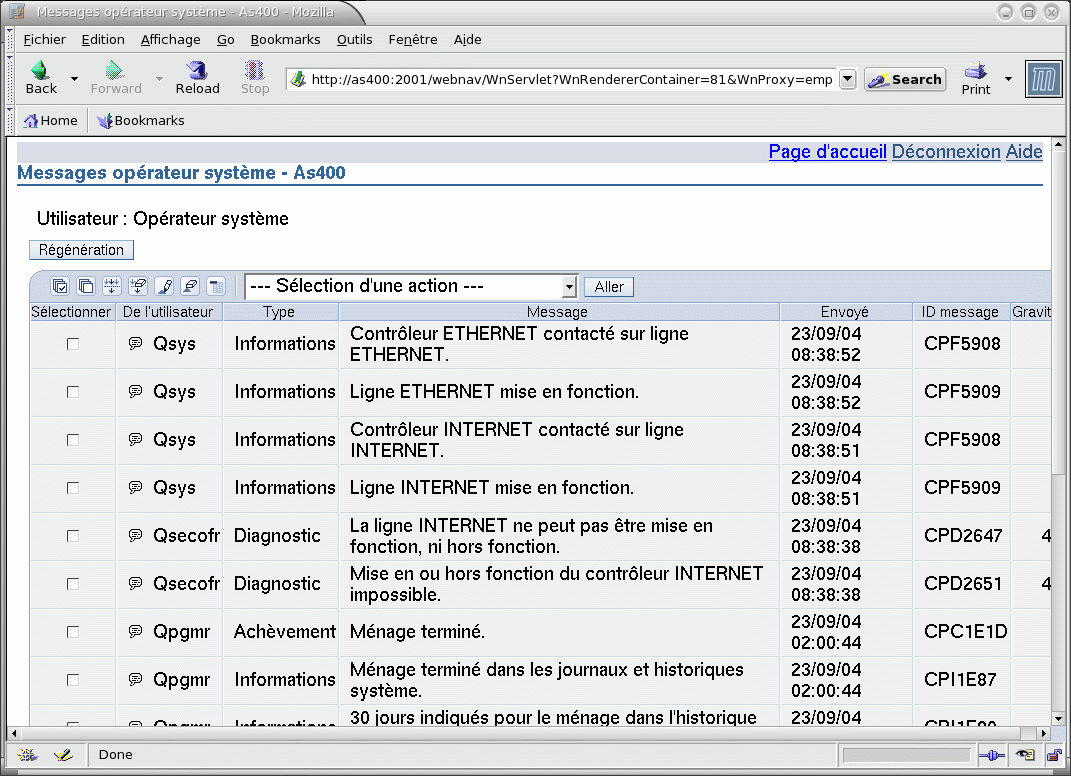Click the message bubble icon in the CPD2647 row
The height and width of the screenshot is (776, 1071).
pos(135,536)
